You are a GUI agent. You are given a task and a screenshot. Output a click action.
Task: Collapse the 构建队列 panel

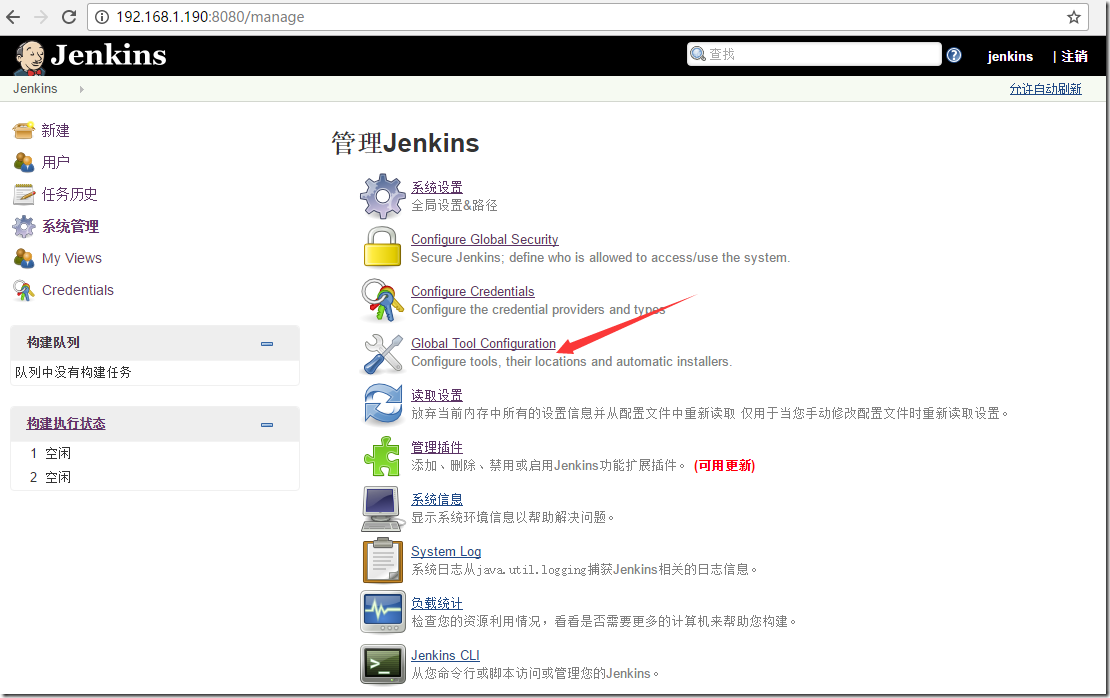coord(267,343)
